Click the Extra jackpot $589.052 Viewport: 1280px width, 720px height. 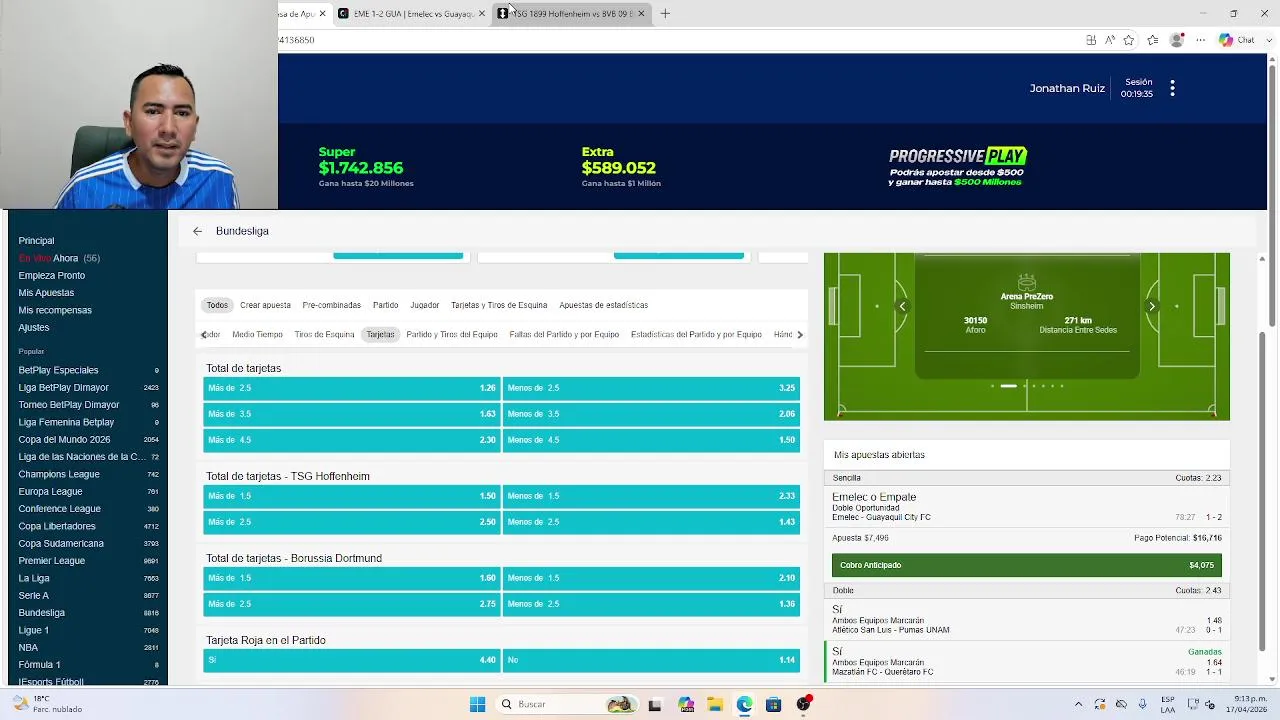[620, 167]
